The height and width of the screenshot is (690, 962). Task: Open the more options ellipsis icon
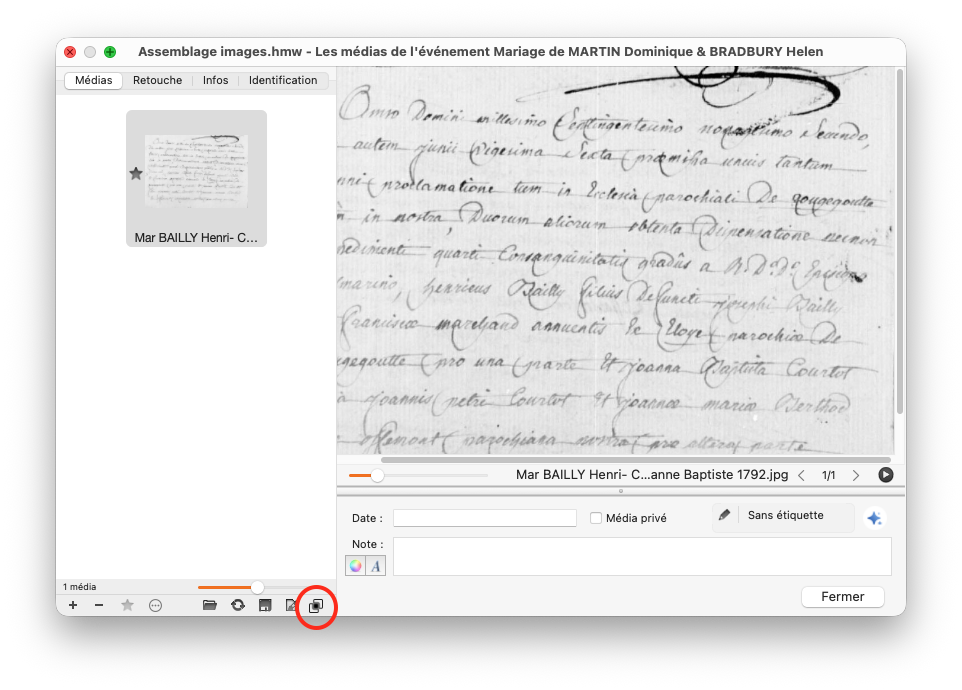pos(156,605)
